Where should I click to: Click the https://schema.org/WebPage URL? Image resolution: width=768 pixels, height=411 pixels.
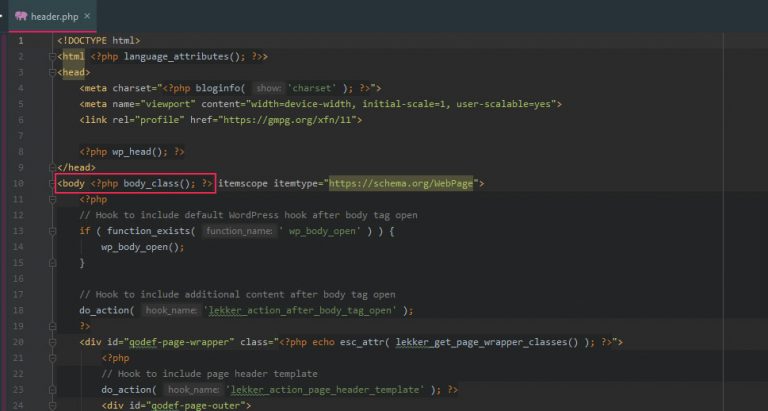click(401, 184)
